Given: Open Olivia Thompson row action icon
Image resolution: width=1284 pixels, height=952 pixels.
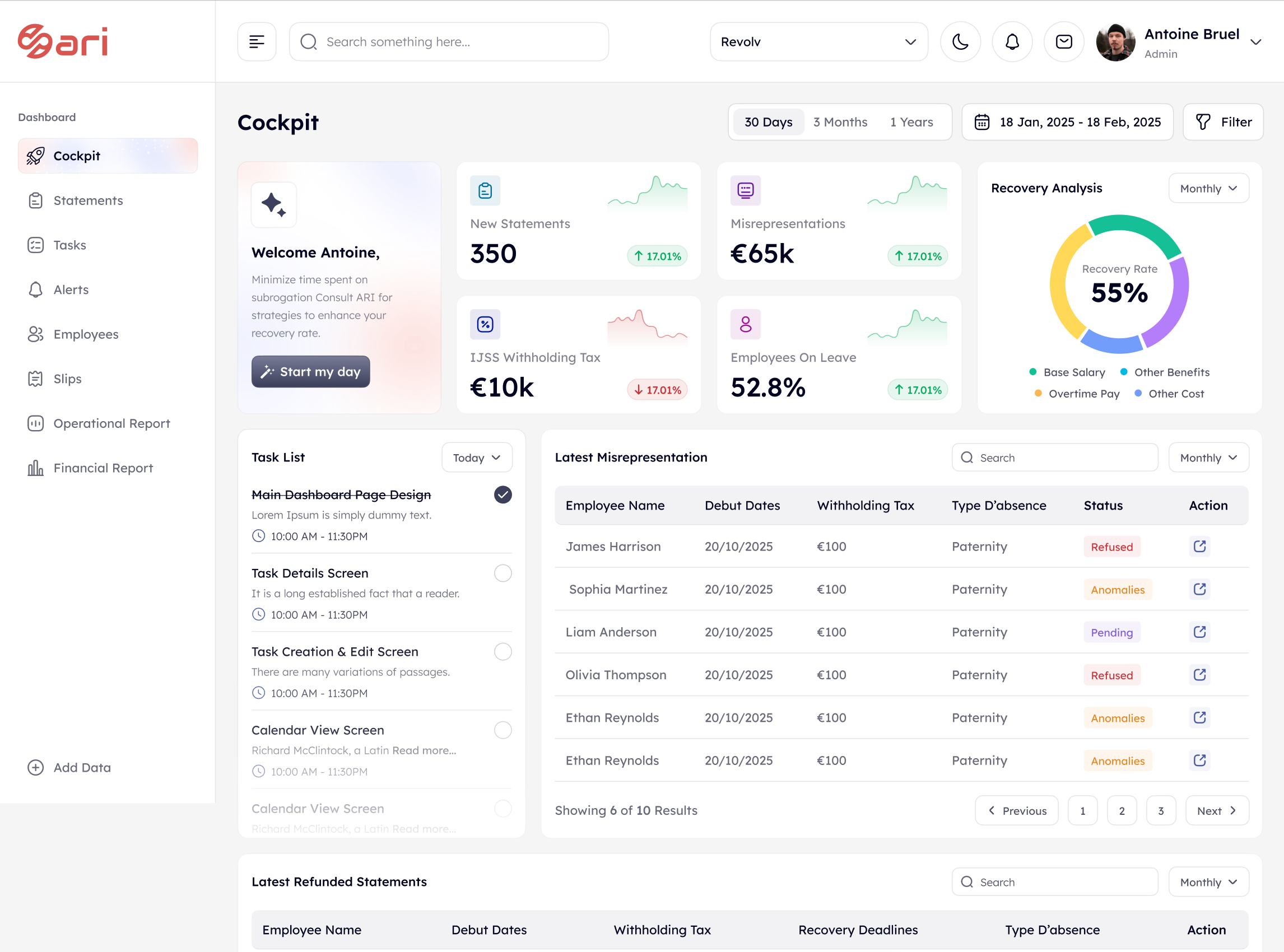Looking at the screenshot, I should [1199, 674].
